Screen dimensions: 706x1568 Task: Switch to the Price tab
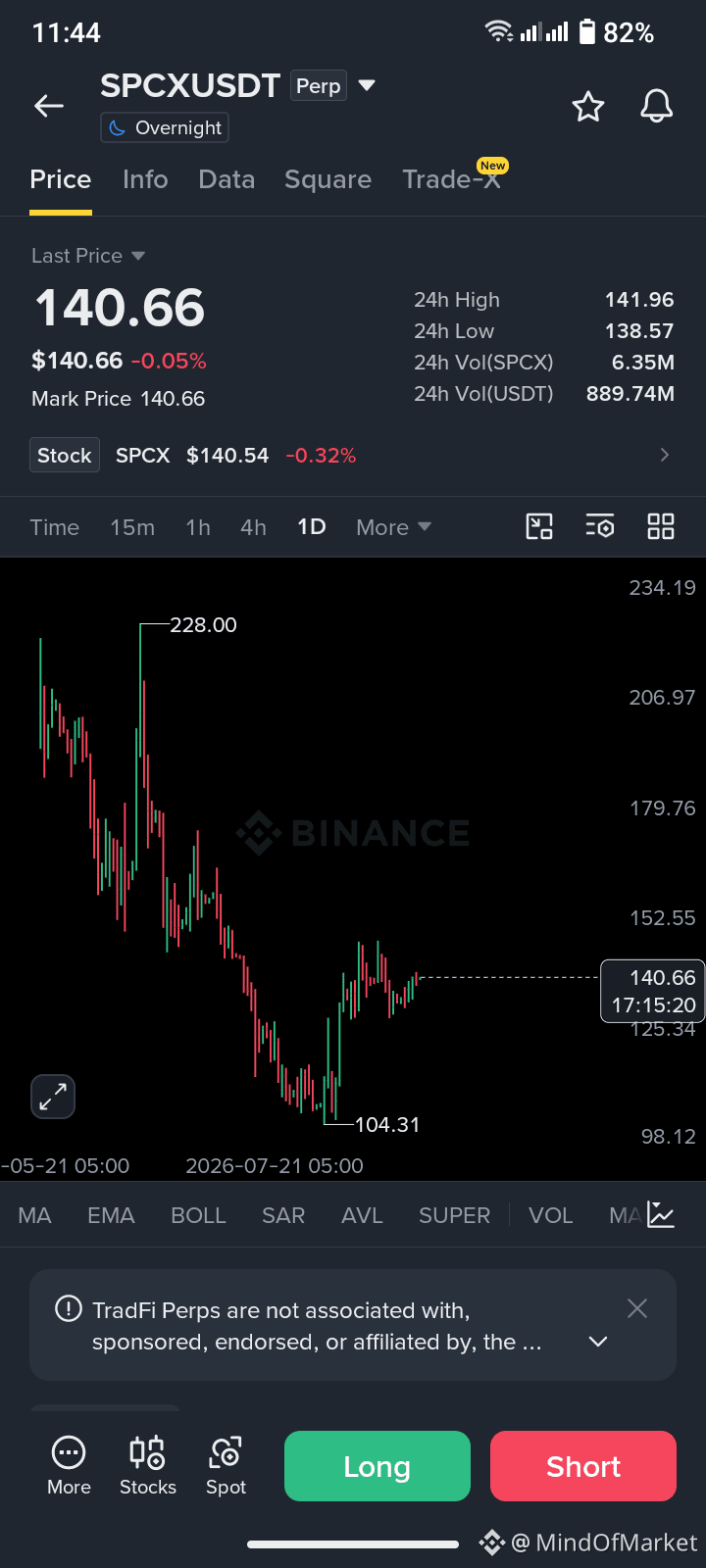coord(61,179)
